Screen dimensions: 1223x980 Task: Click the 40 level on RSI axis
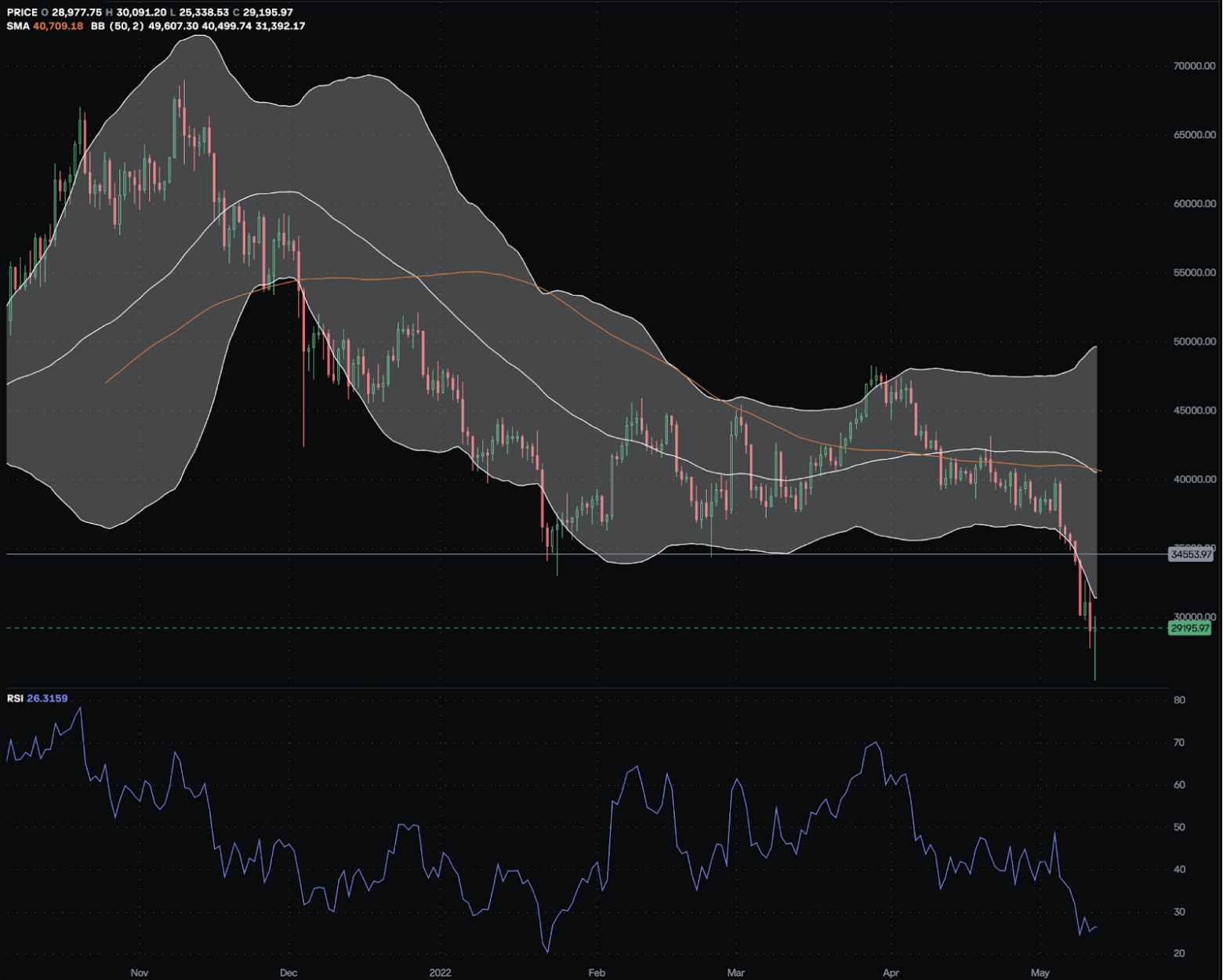pos(1180,869)
